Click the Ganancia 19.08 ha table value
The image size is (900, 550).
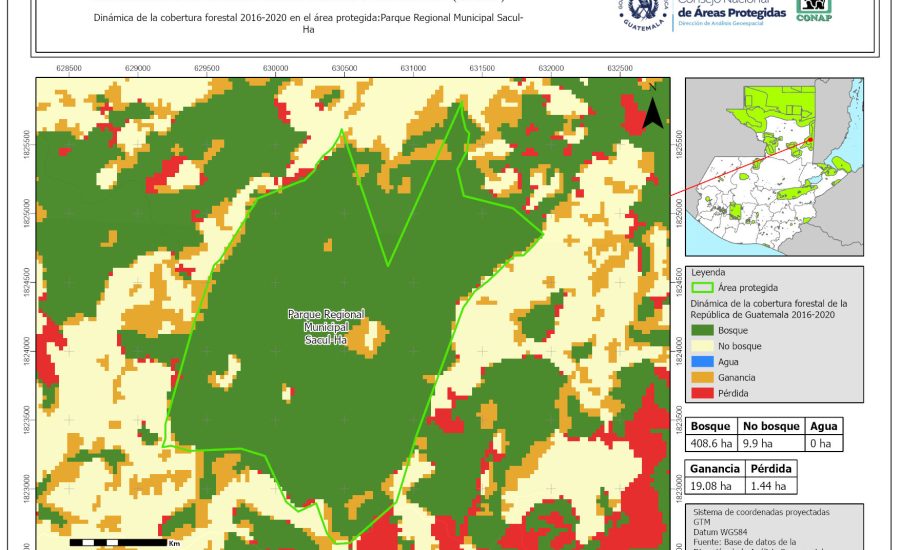pyautogui.click(x=713, y=486)
